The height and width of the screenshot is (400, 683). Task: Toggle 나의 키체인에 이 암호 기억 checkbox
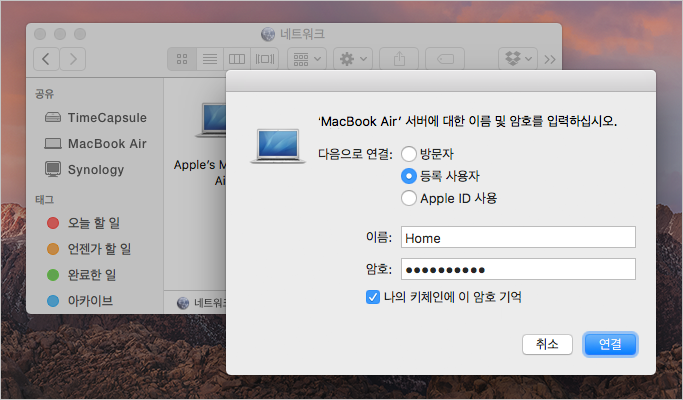click(x=373, y=297)
